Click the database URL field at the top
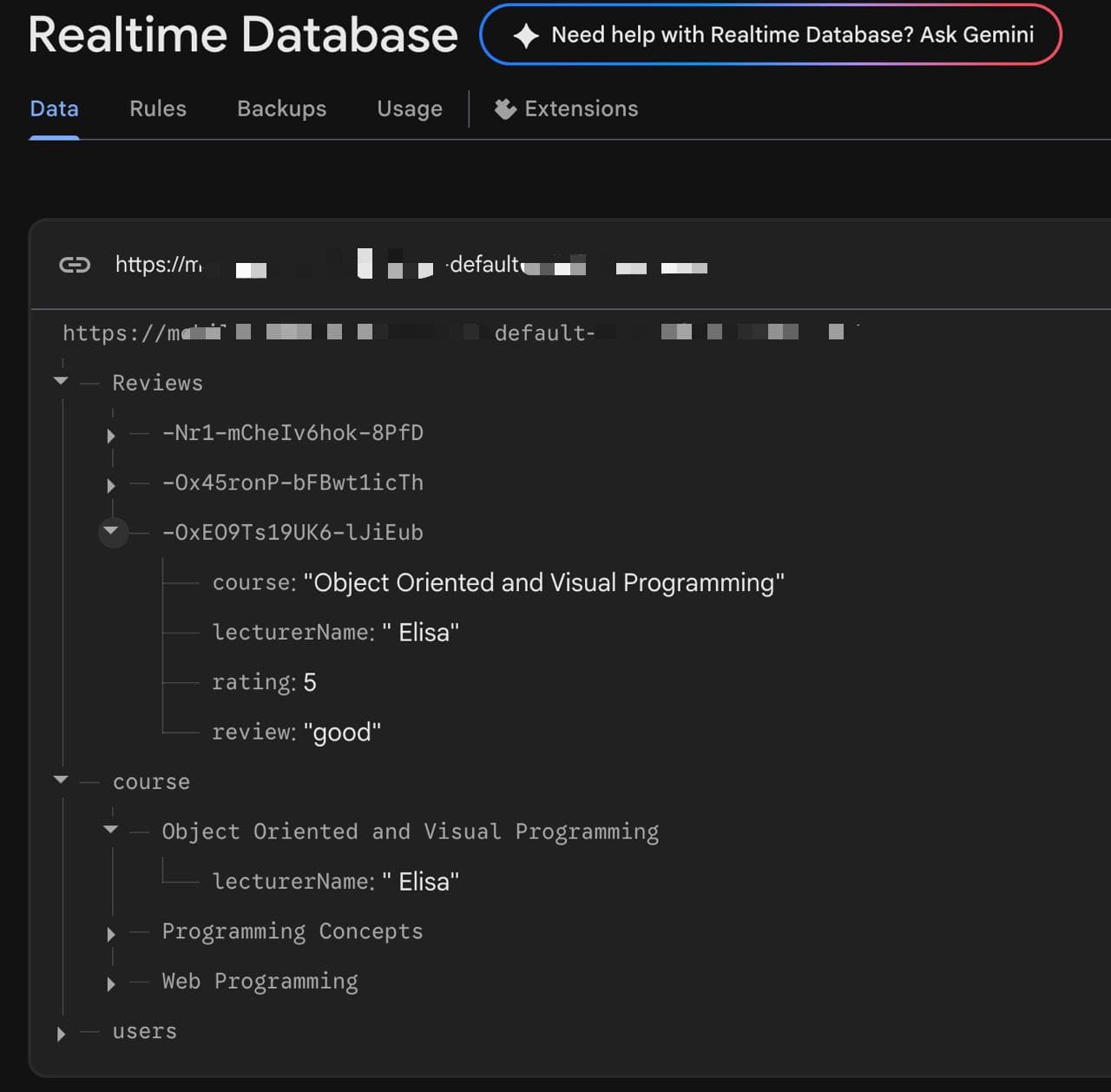The height and width of the screenshot is (1092, 1111). coord(411,265)
